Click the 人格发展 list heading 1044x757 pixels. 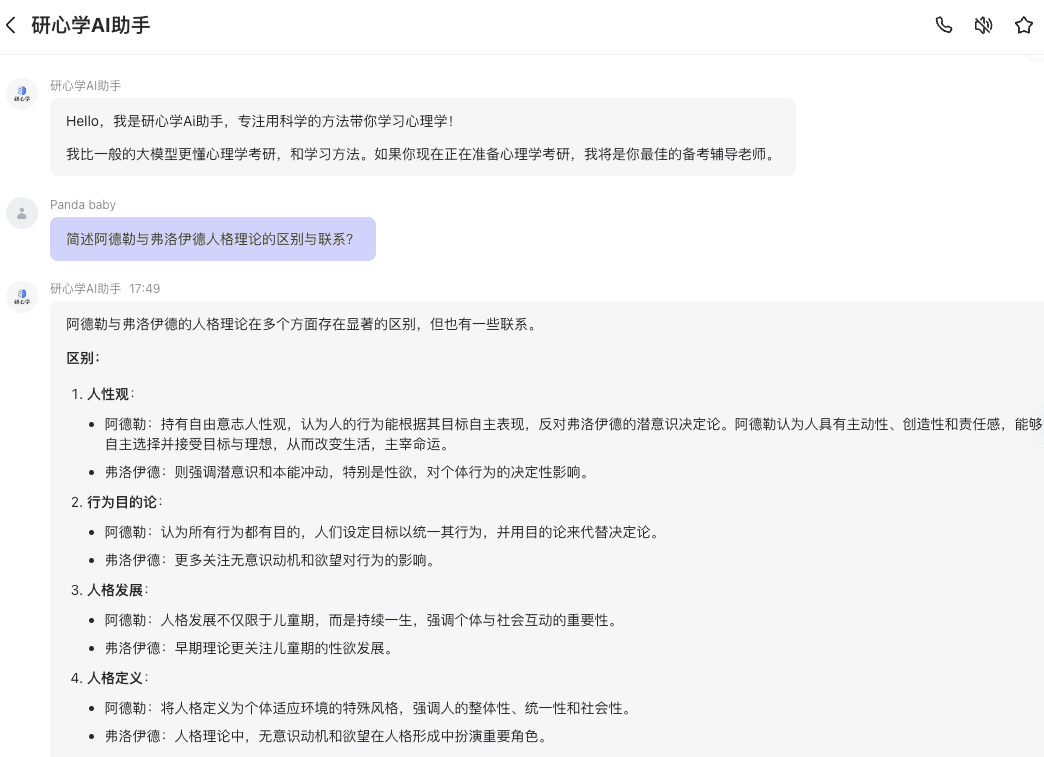[x=115, y=590]
